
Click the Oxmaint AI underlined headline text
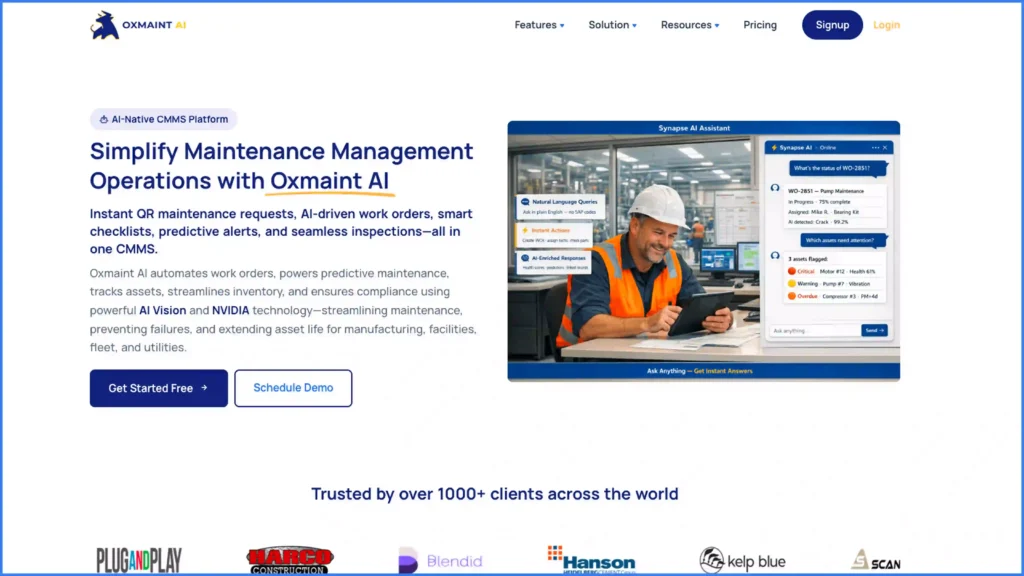(x=330, y=180)
